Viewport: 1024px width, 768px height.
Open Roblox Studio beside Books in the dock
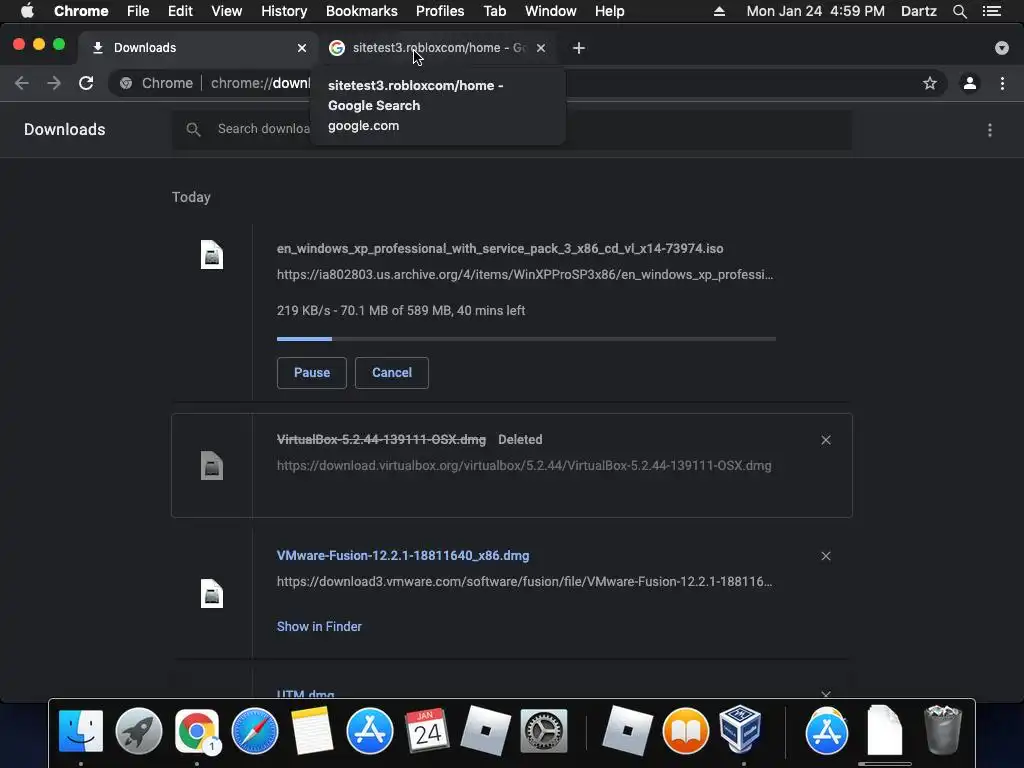(627, 731)
